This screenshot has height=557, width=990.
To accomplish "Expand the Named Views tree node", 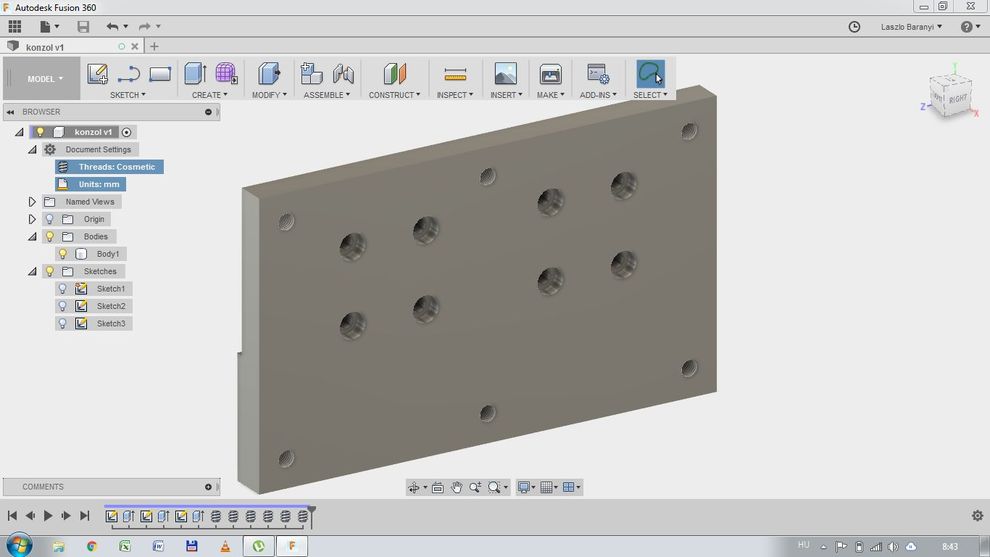I will tap(32, 202).
